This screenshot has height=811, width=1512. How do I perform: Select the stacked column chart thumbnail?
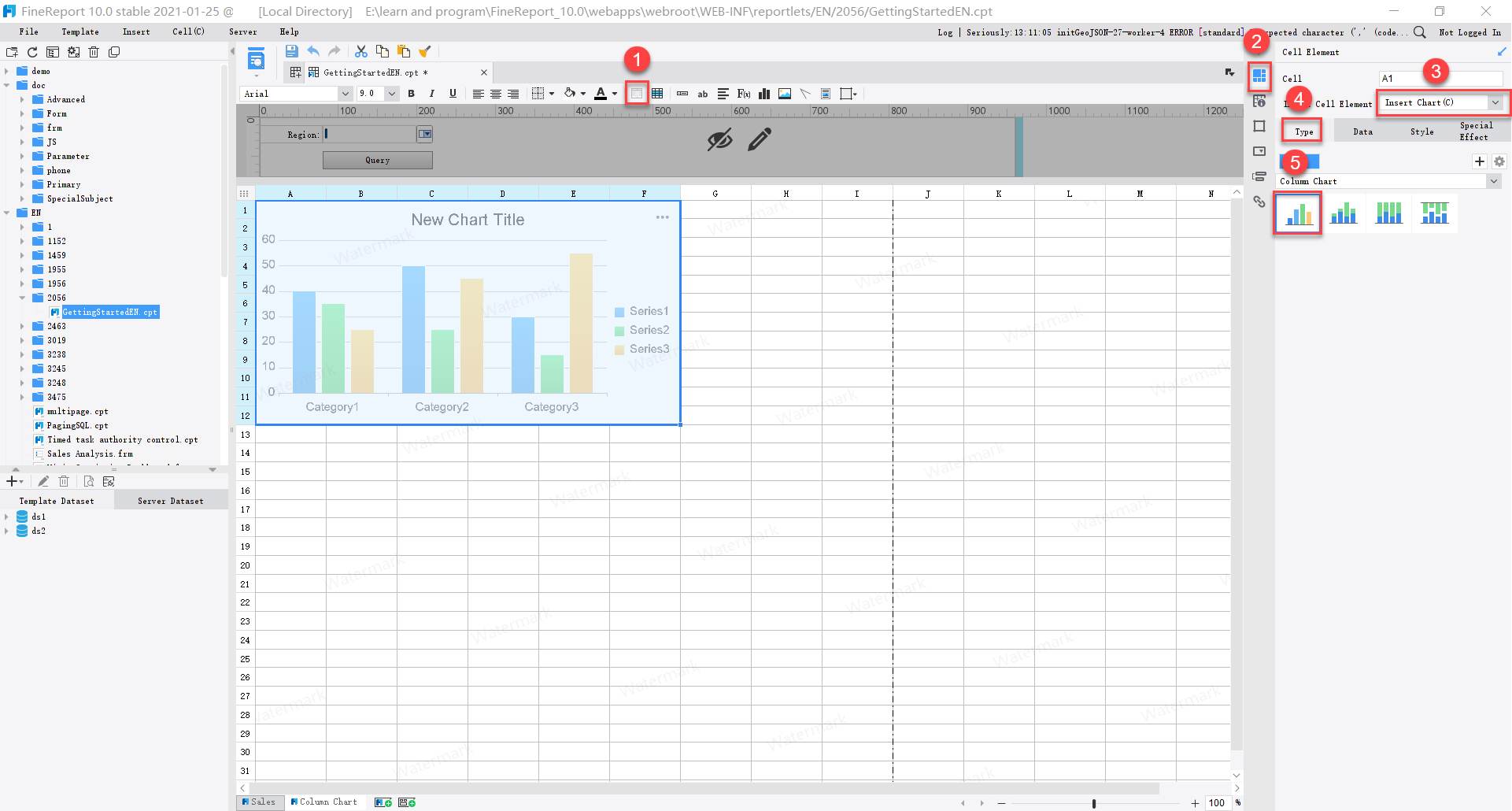click(x=1344, y=213)
